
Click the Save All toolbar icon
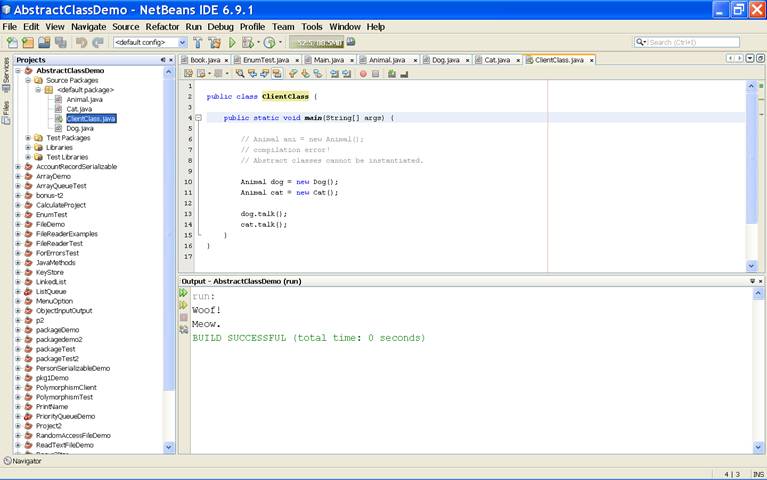coord(61,43)
